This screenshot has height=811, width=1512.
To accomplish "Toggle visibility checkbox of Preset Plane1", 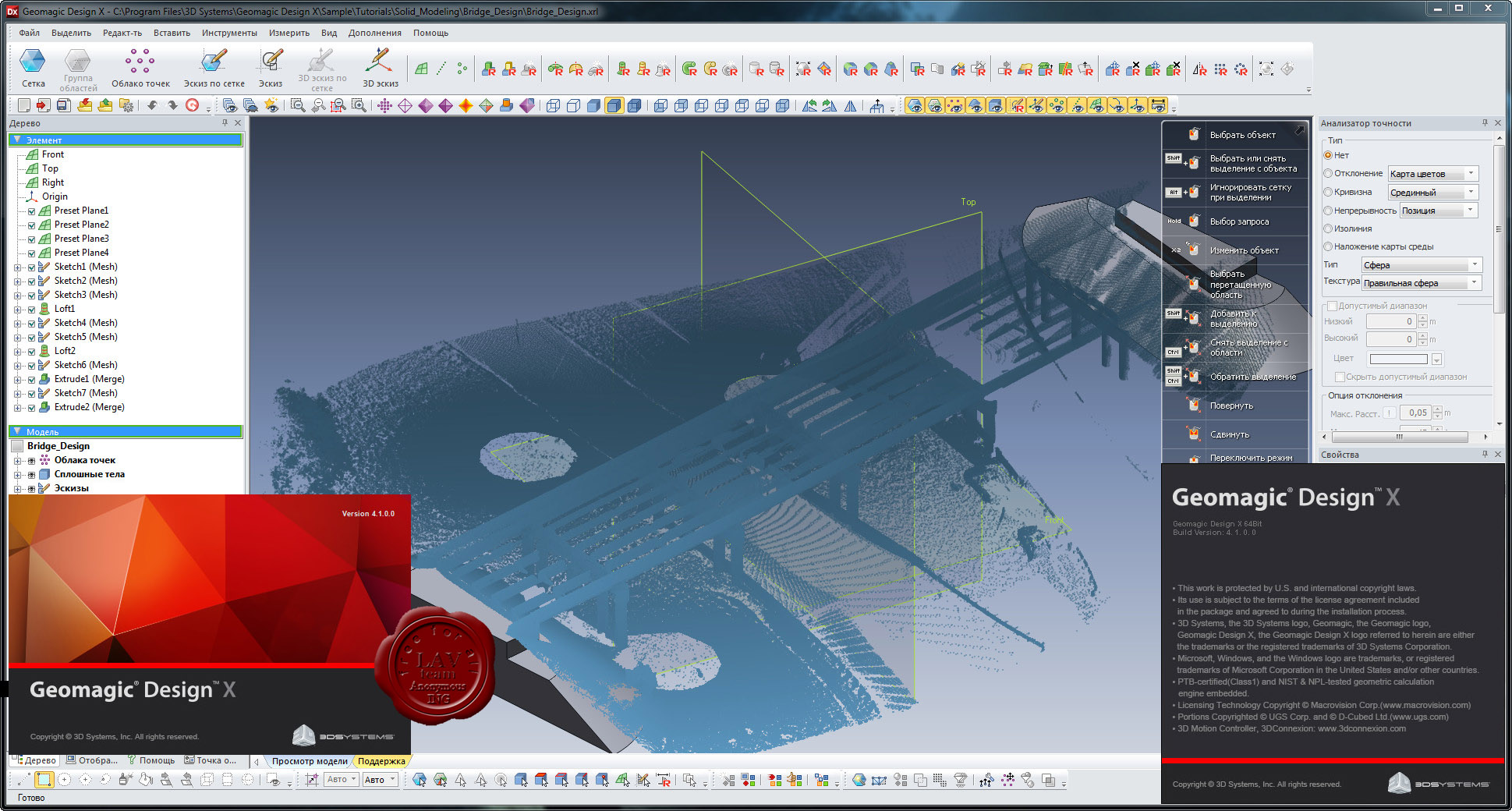I will [31, 211].
